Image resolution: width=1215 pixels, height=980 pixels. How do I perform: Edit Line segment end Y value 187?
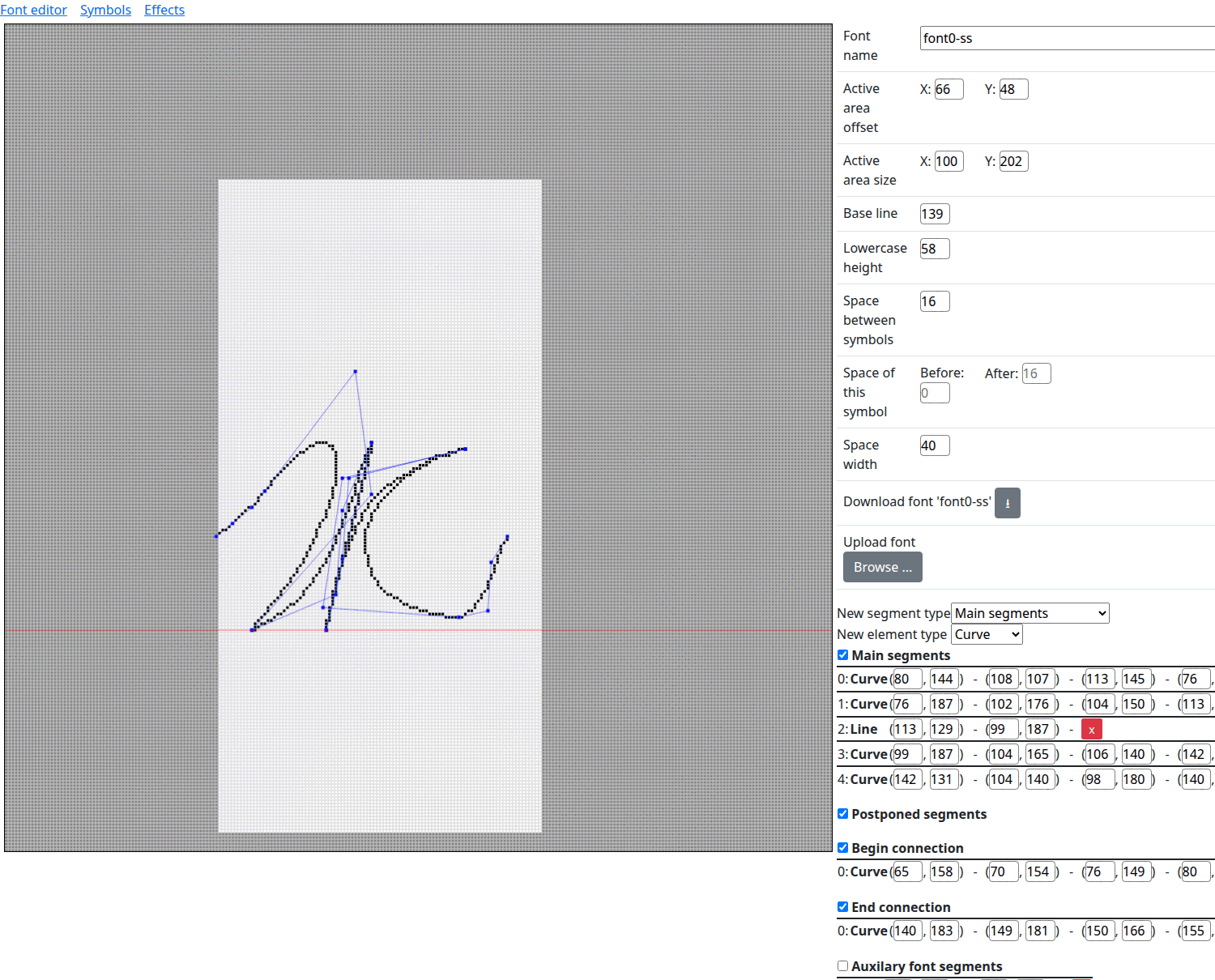pyautogui.click(x=1040, y=729)
